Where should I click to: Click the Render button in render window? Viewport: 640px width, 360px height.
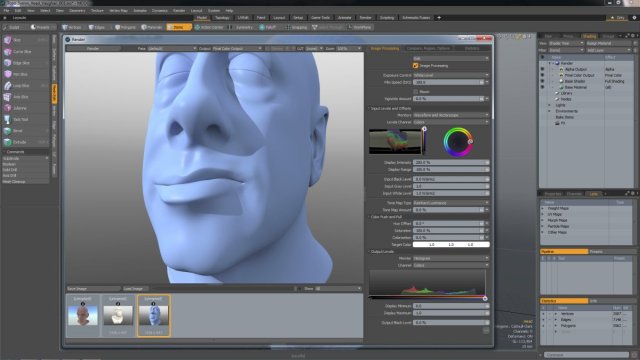93,48
